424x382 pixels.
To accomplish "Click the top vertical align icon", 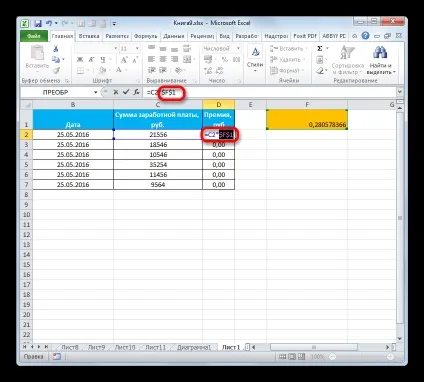I will 151,48.
